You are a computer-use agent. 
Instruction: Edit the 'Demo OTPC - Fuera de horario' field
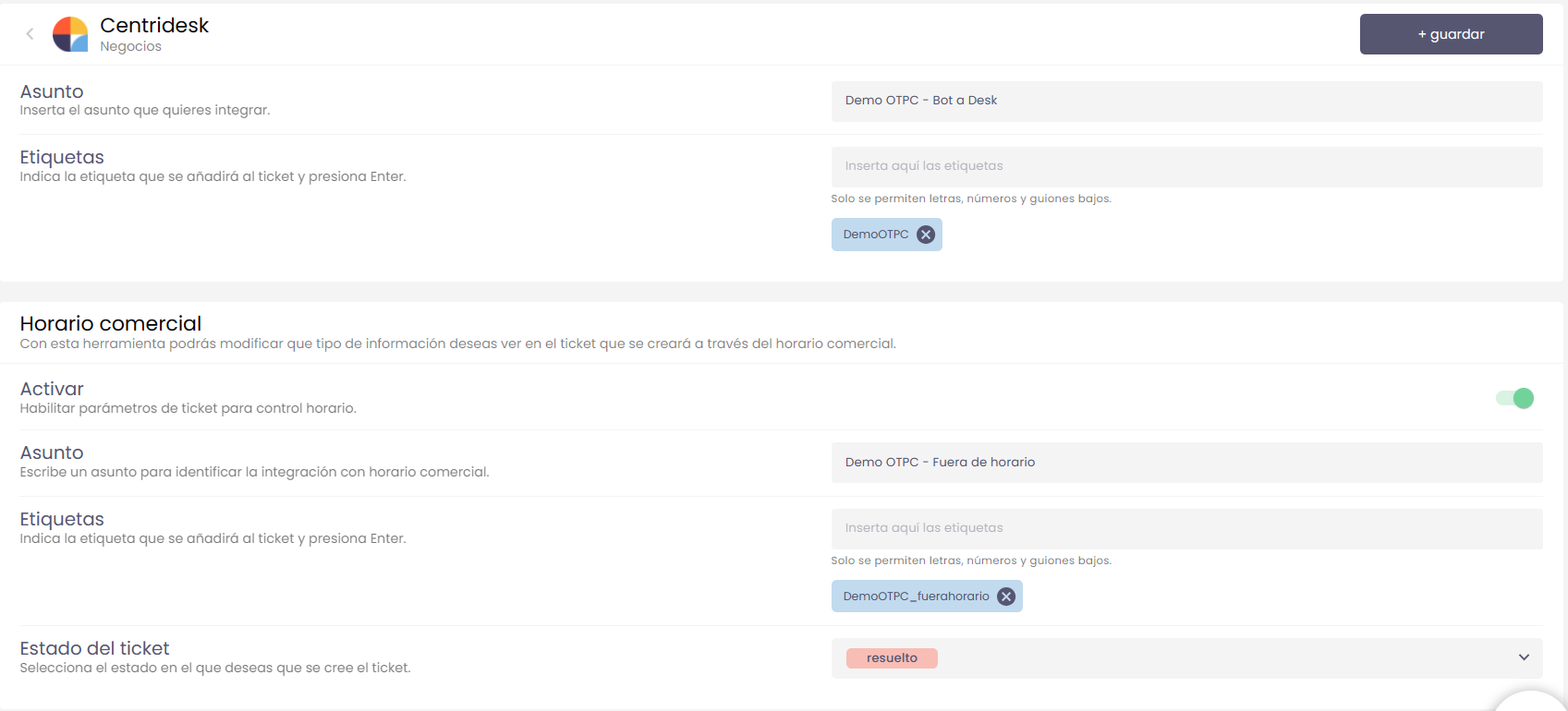point(1185,463)
